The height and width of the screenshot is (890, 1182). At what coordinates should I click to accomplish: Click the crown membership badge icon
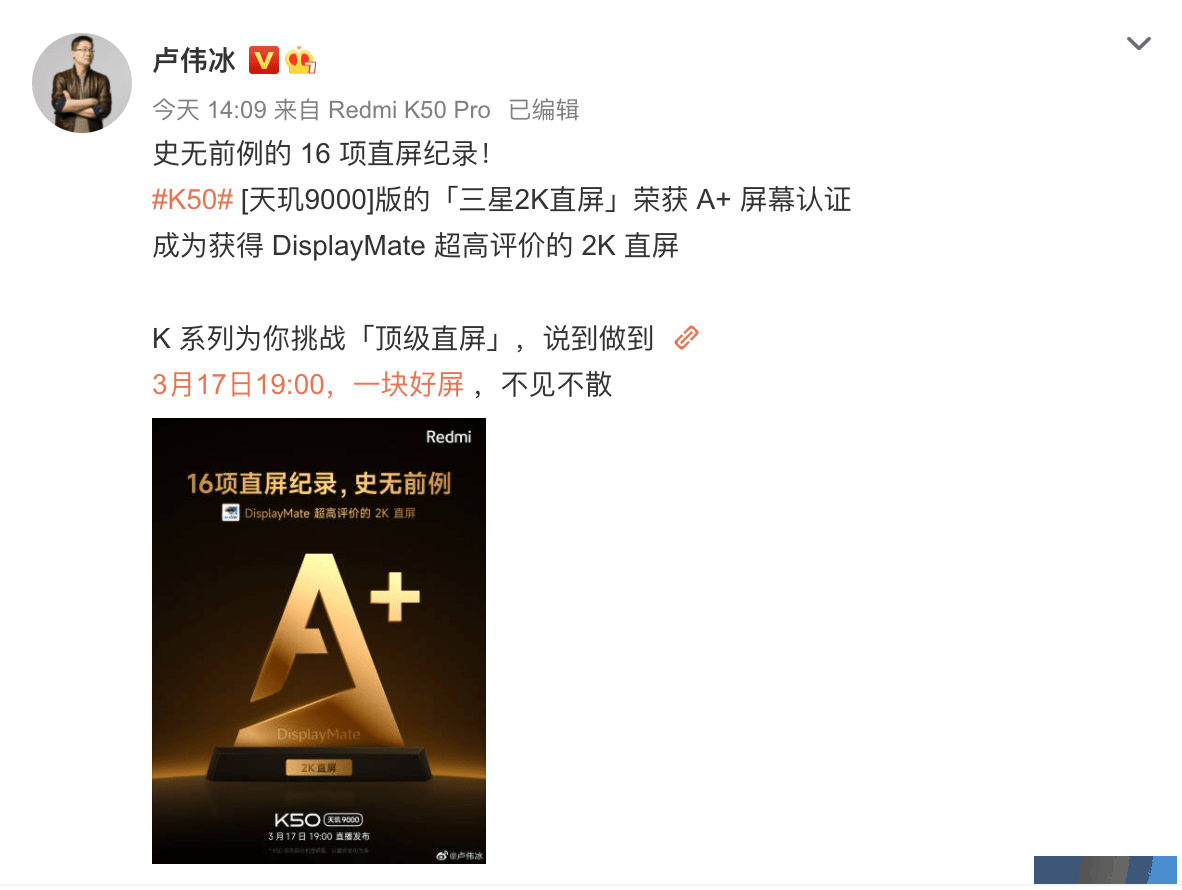click(300, 60)
